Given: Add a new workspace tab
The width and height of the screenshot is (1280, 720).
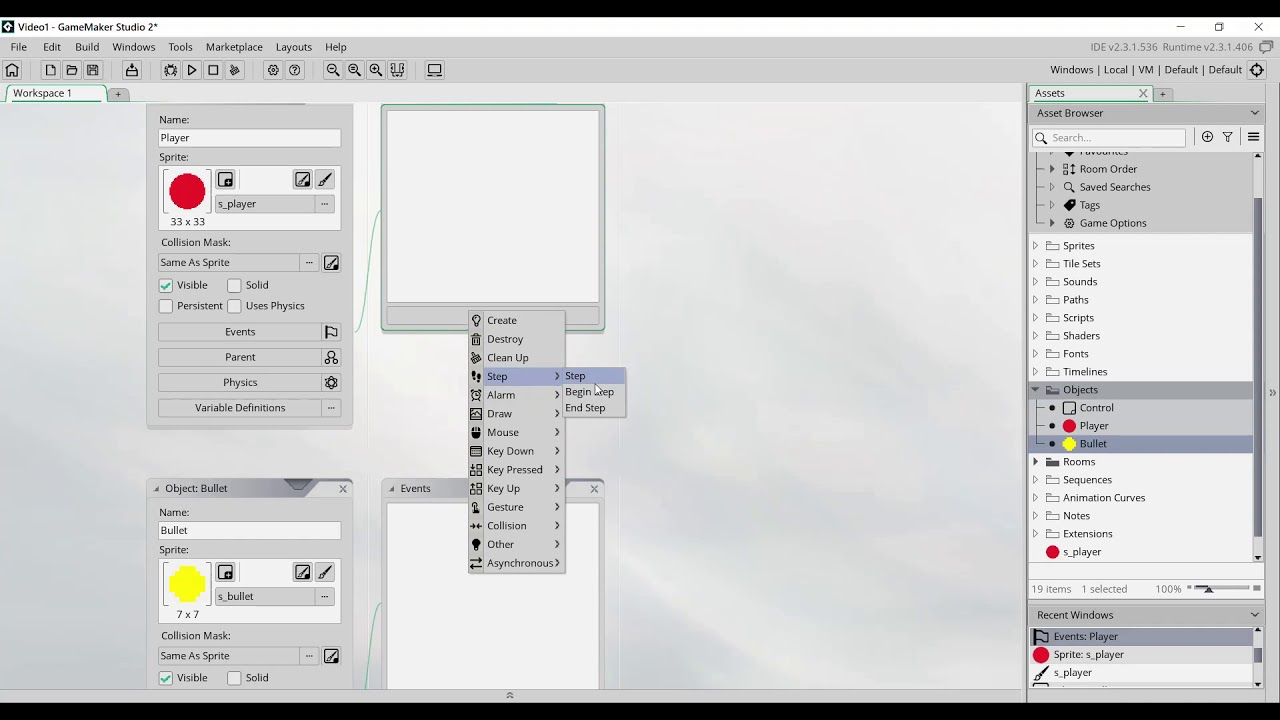Looking at the screenshot, I should pyautogui.click(x=118, y=94).
